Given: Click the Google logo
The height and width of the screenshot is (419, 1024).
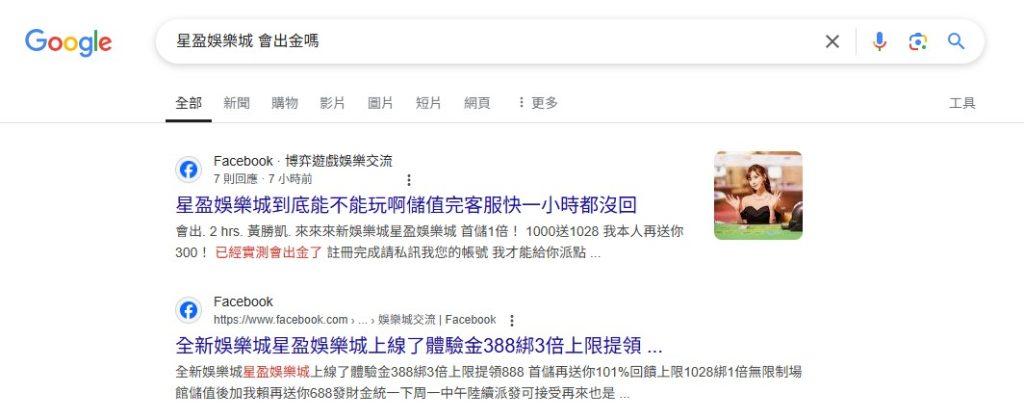Looking at the screenshot, I should click(69, 42).
